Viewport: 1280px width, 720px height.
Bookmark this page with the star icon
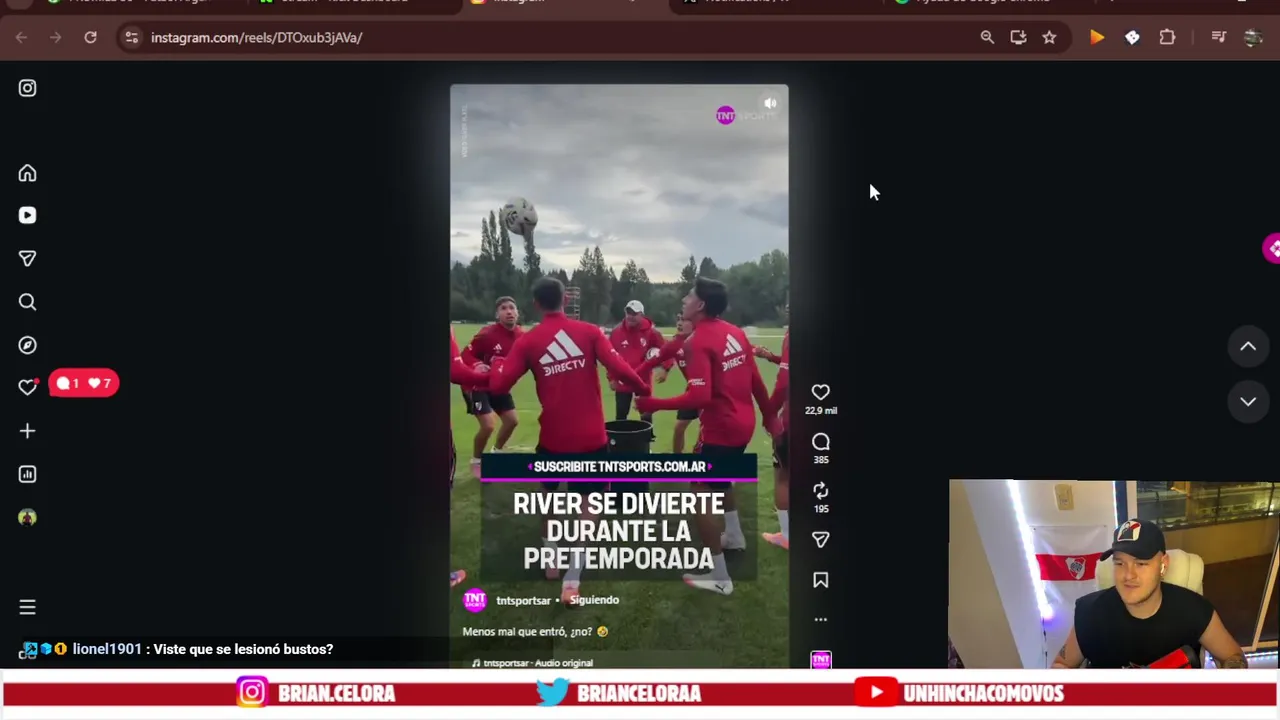pos(1049,37)
